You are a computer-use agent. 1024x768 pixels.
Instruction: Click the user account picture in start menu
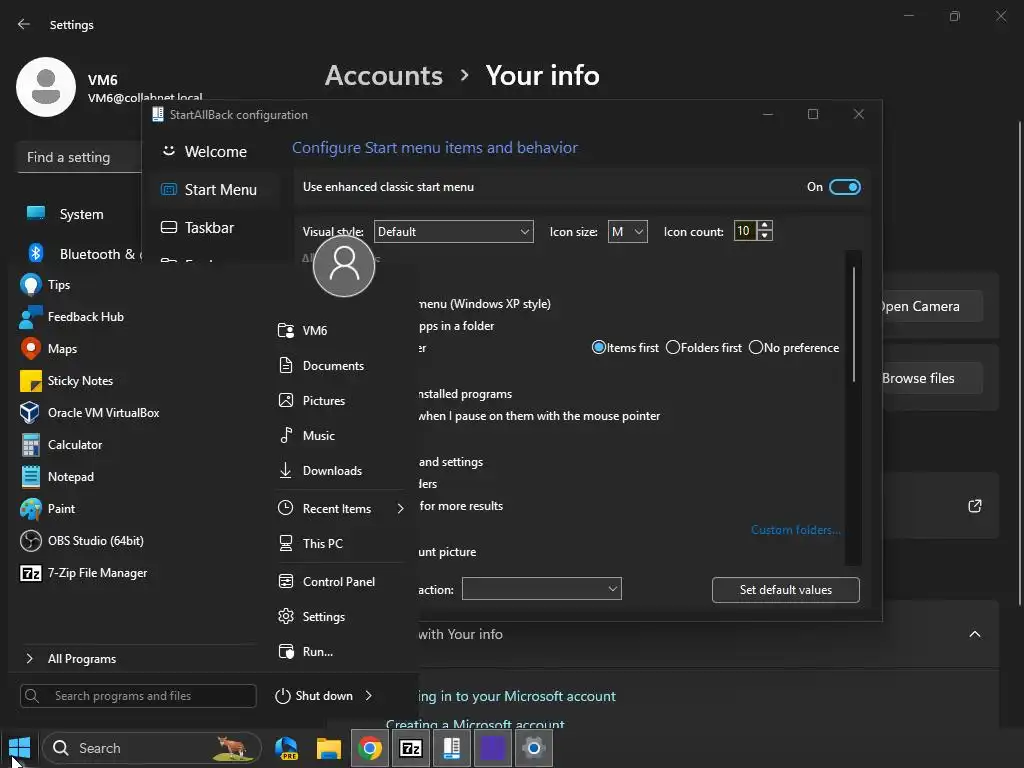[x=344, y=265]
